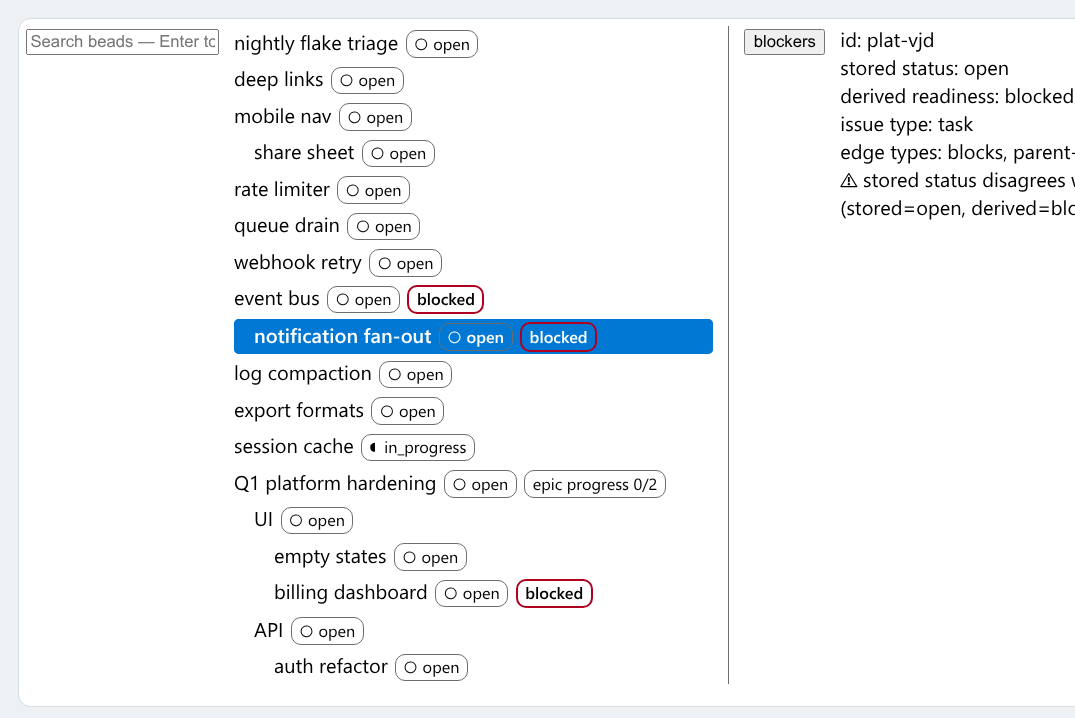Click the open badge on webhook retry
Viewport: 1075px width, 718px height.
click(406, 263)
